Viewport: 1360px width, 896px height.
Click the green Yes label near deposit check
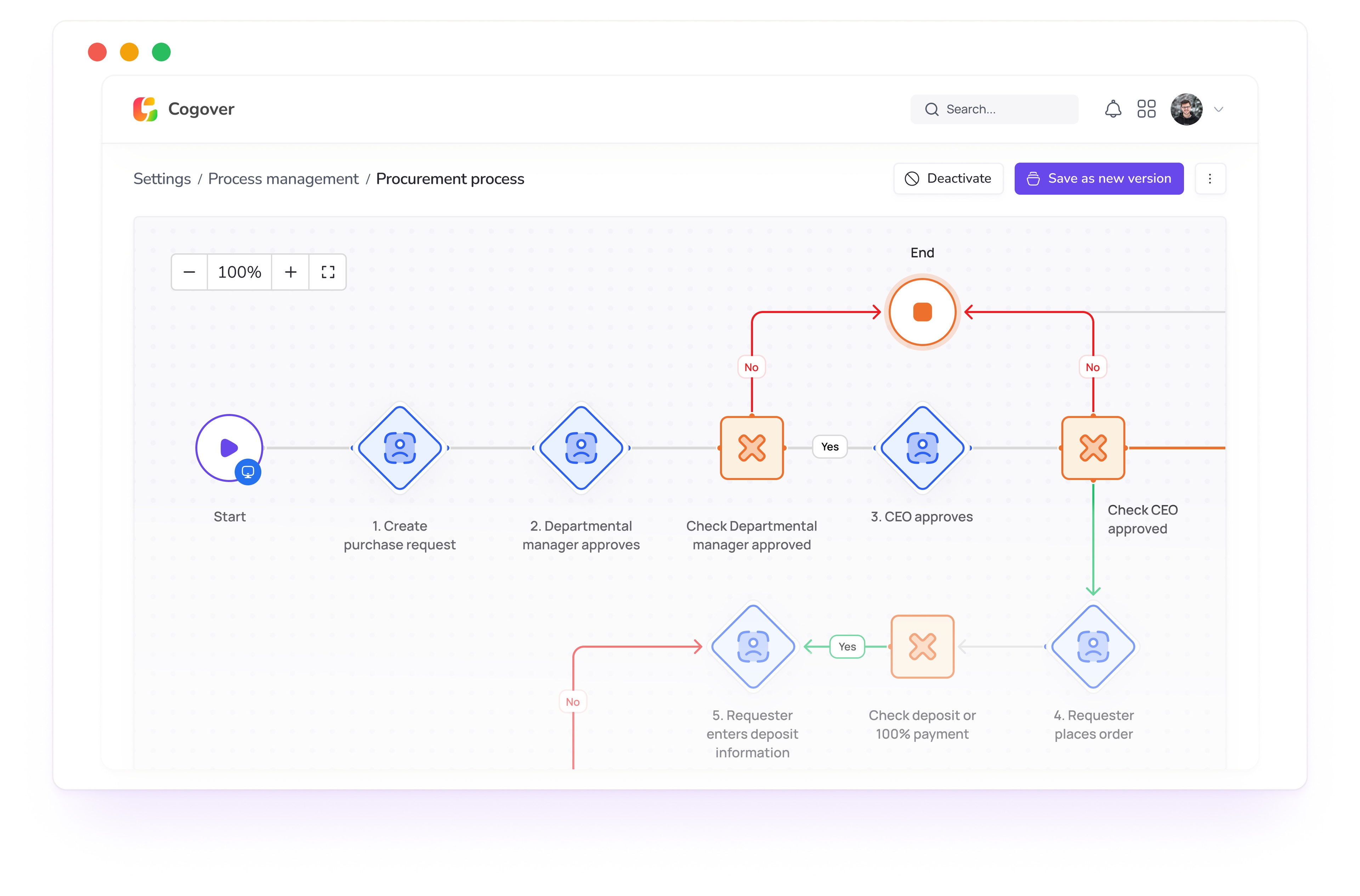pyautogui.click(x=847, y=646)
